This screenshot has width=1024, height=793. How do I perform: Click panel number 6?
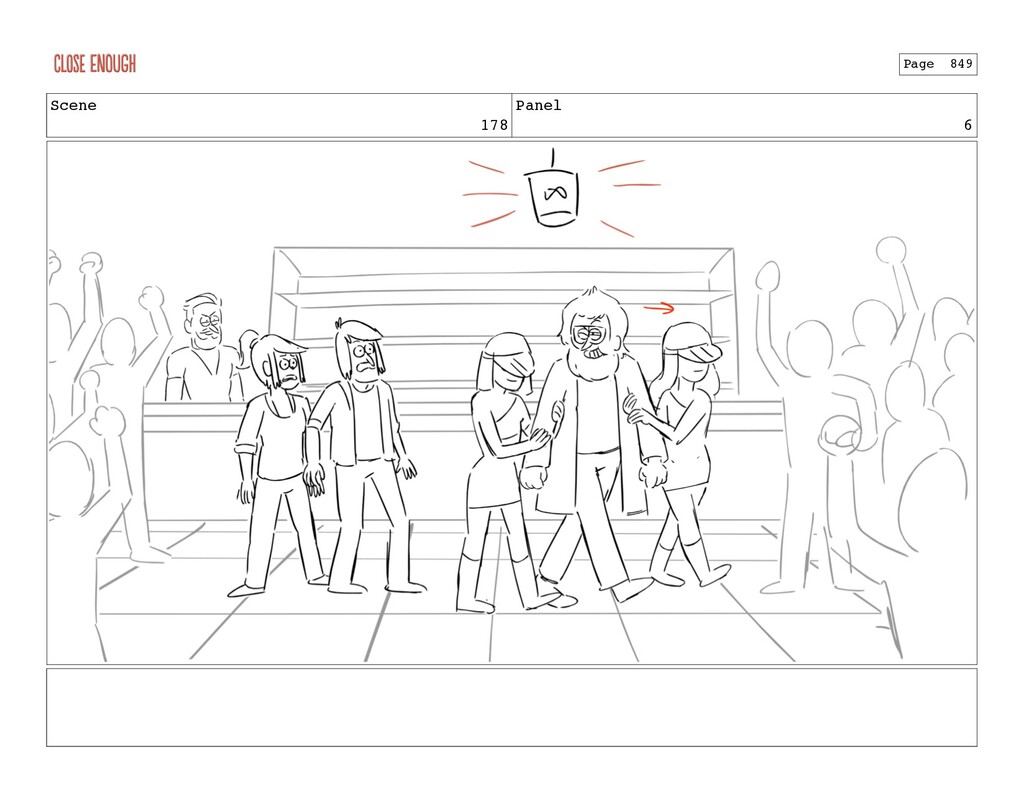(968, 125)
